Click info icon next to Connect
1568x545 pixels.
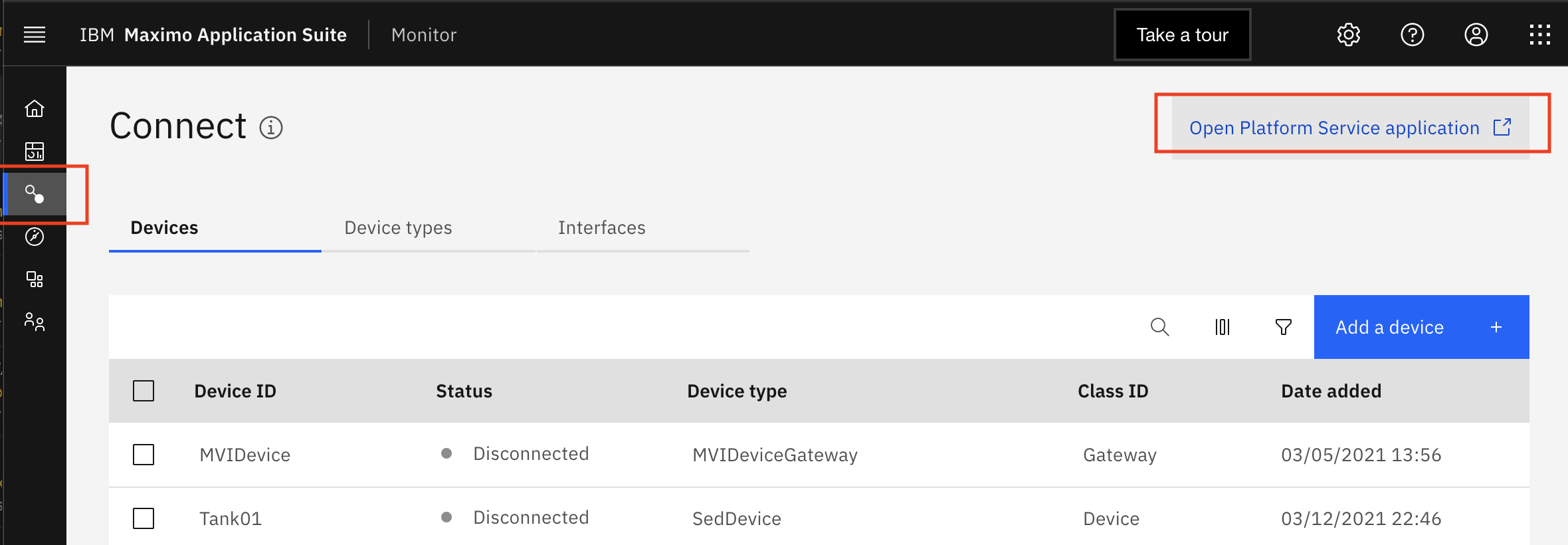(x=271, y=127)
